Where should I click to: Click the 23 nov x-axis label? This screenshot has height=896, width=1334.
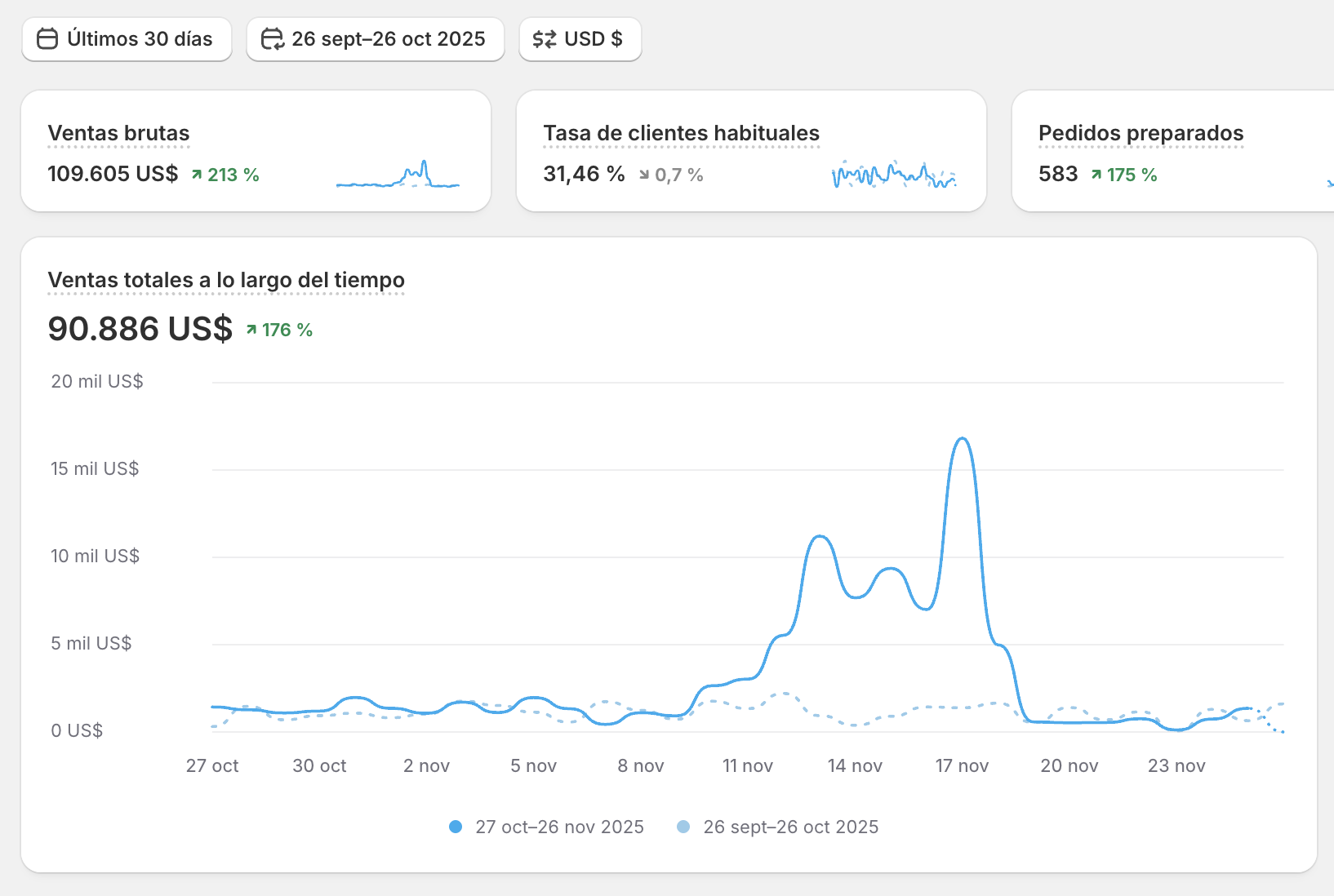(1176, 765)
